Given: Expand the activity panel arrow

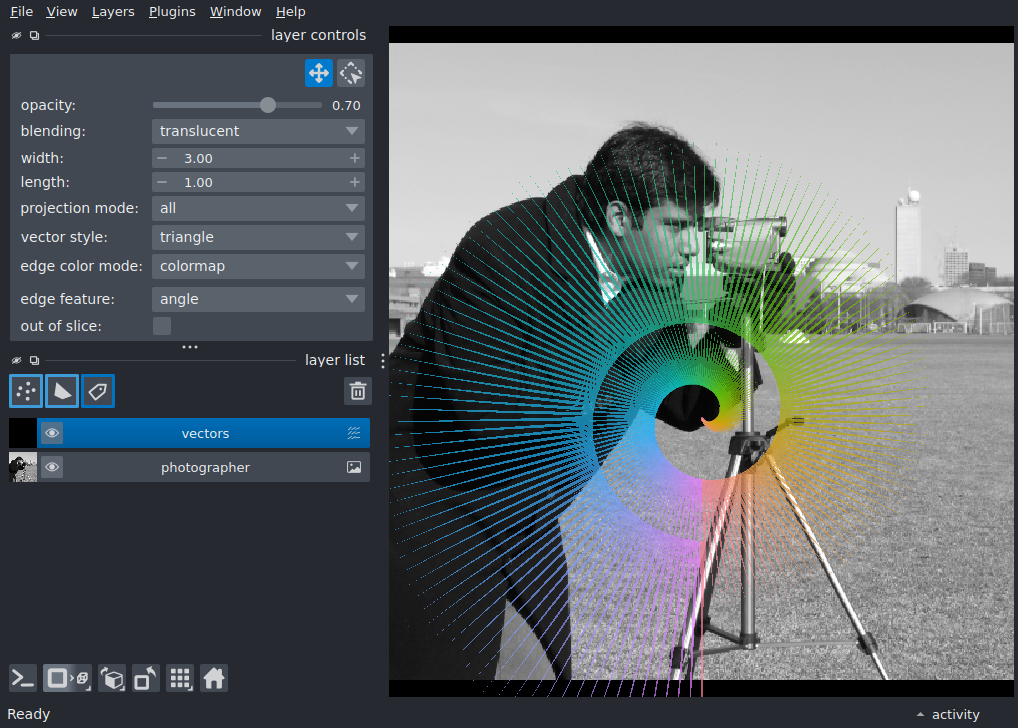Looking at the screenshot, I should click(x=920, y=714).
